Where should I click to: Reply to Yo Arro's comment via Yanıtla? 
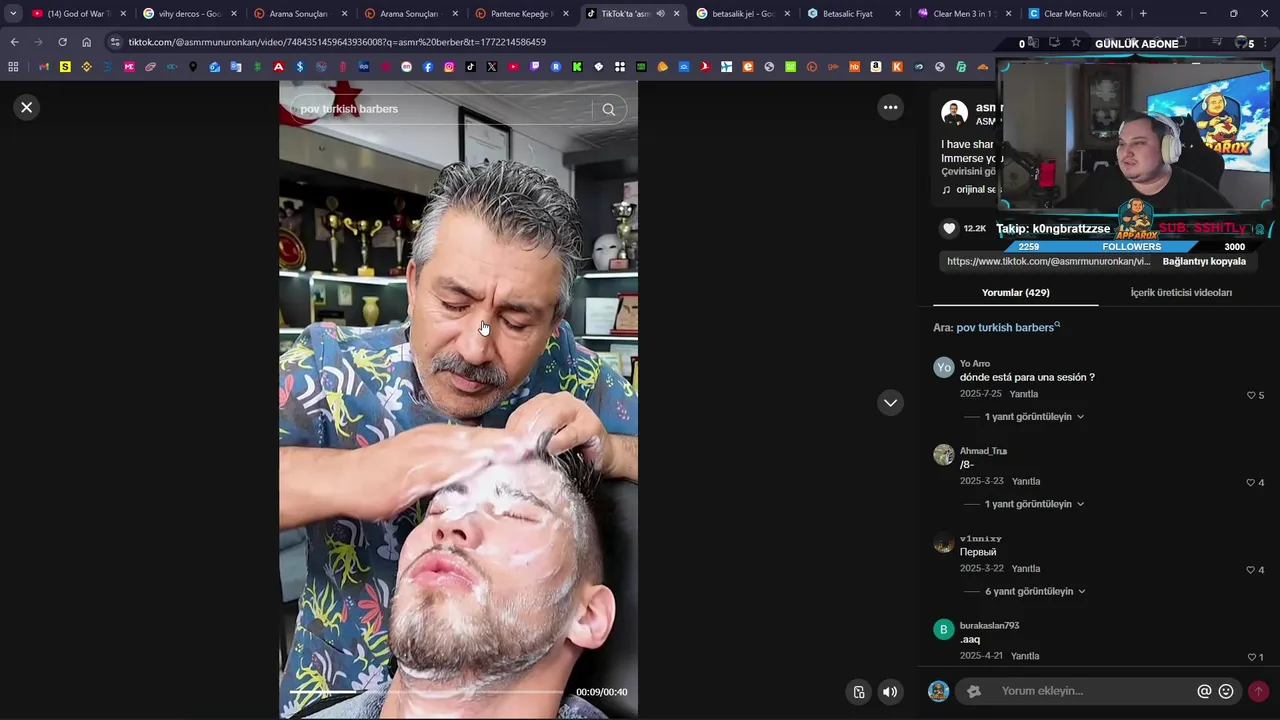click(1024, 394)
